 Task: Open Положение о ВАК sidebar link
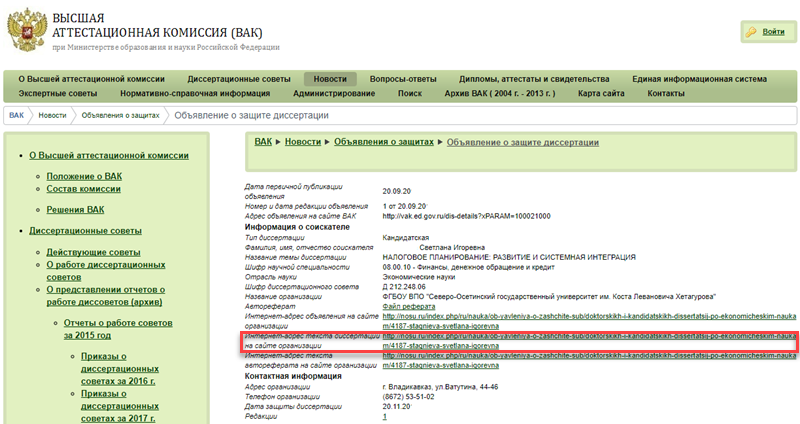click(x=84, y=176)
